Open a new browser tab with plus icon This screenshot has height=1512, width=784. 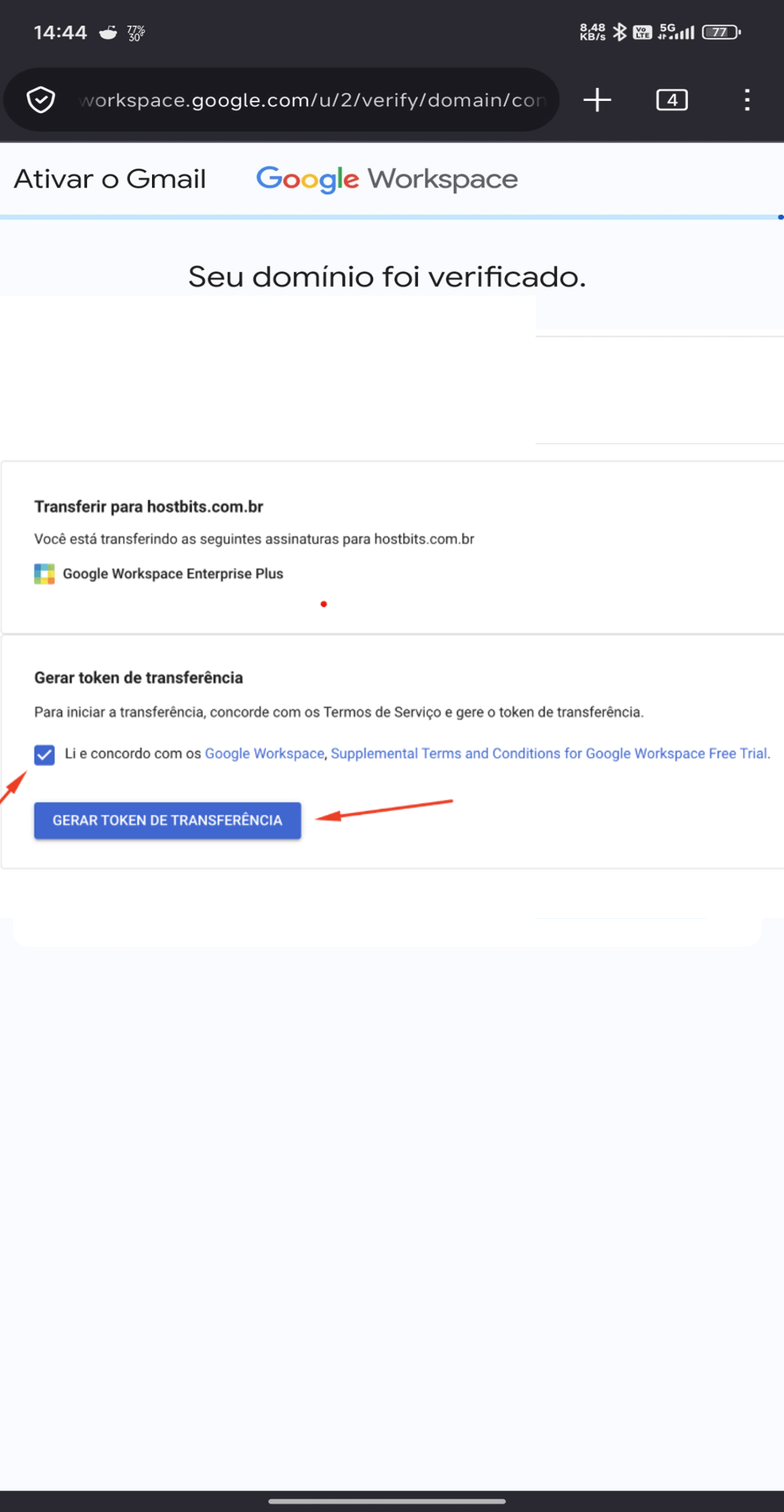tap(597, 100)
